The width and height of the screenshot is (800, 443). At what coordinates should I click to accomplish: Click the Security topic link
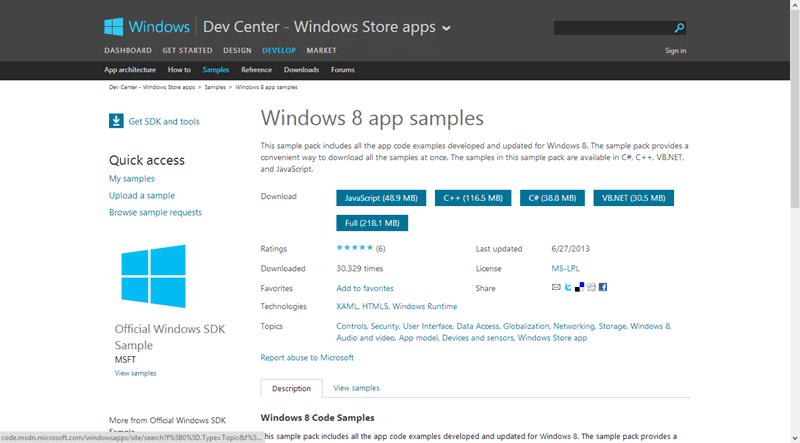click(384, 326)
